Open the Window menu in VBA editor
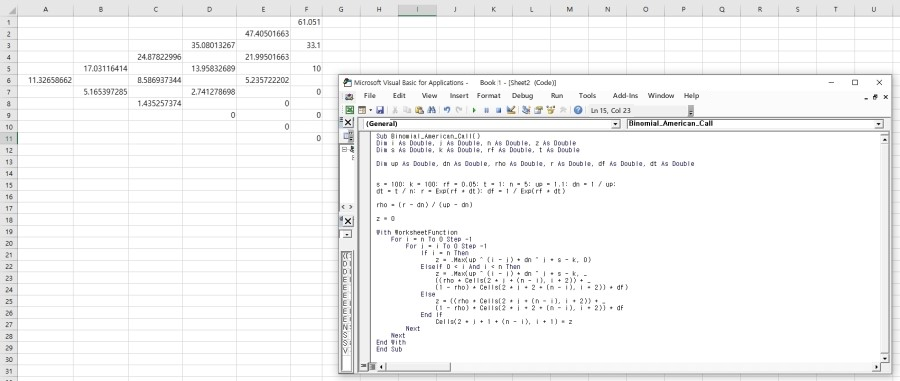 pos(661,96)
